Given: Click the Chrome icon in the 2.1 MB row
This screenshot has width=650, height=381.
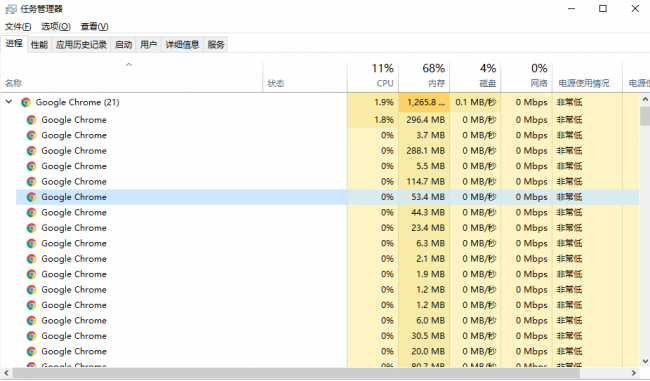Looking at the screenshot, I should tap(32, 259).
